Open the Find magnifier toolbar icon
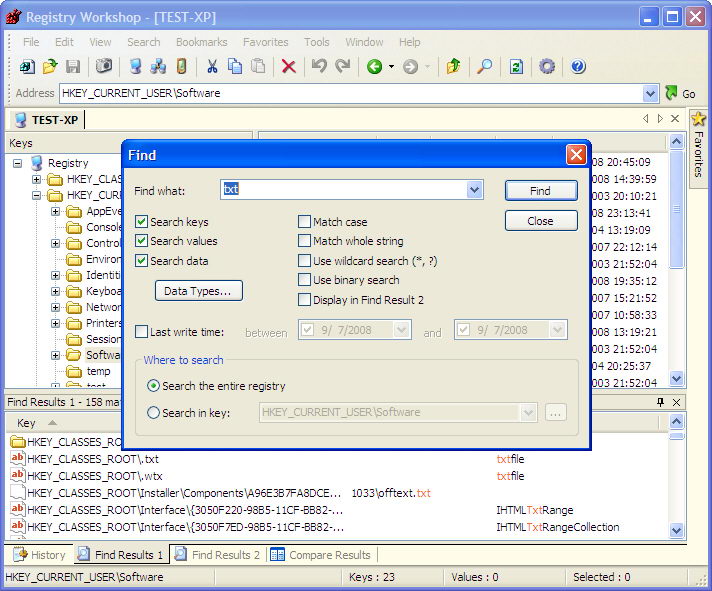This screenshot has height=591, width=712. click(484, 67)
